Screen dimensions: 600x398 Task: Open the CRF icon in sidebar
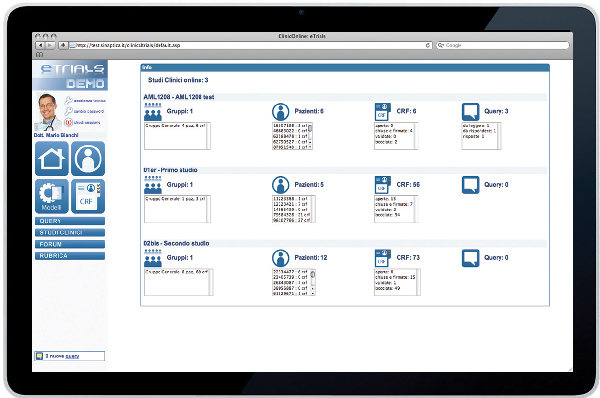click(x=88, y=196)
